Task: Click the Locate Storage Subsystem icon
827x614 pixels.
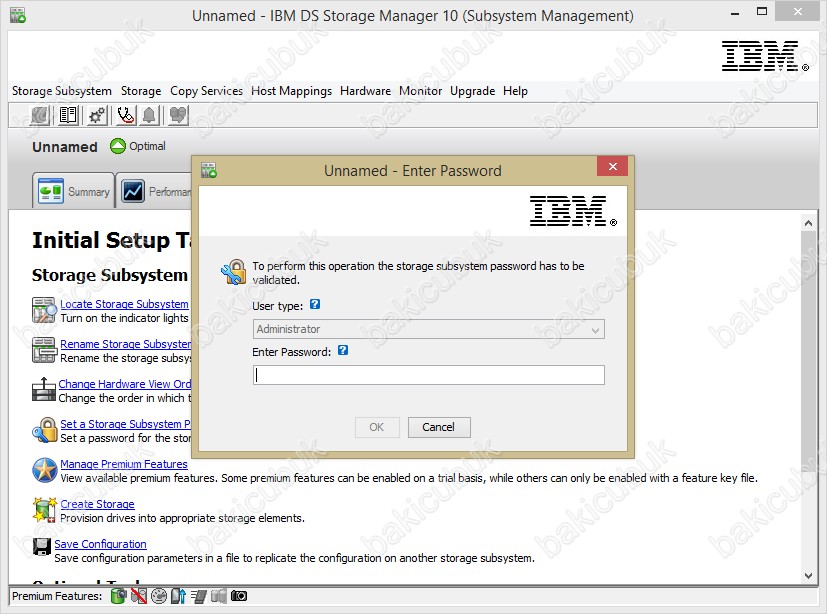Action: [44, 310]
